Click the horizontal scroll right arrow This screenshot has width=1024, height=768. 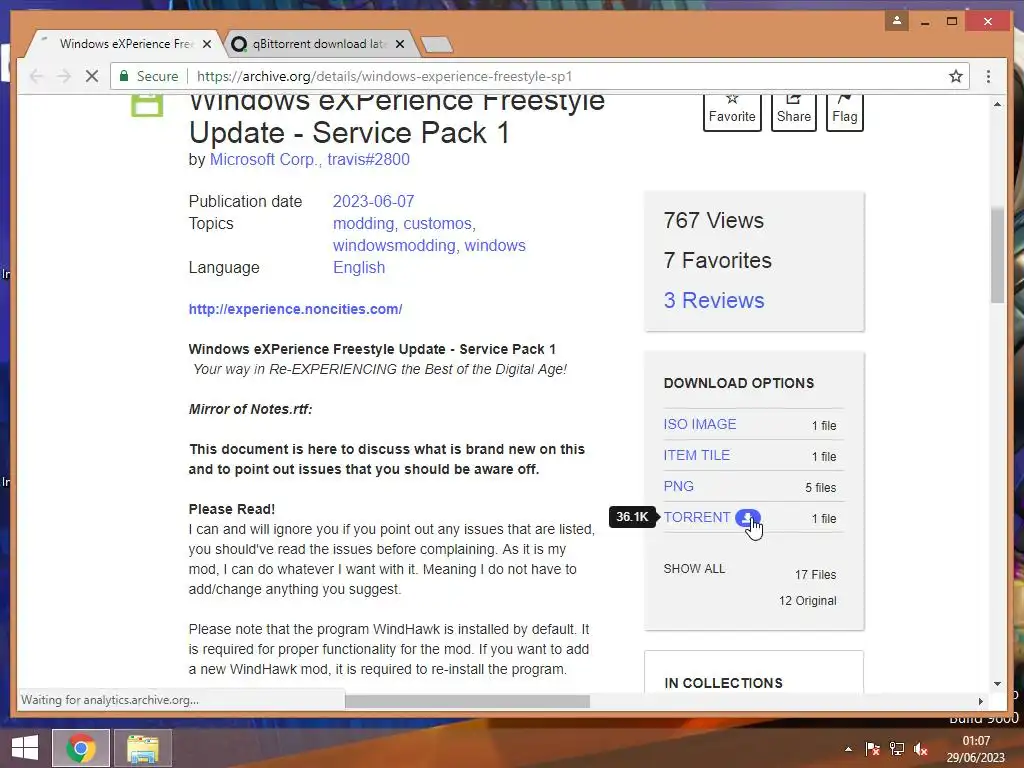[x=980, y=701]
